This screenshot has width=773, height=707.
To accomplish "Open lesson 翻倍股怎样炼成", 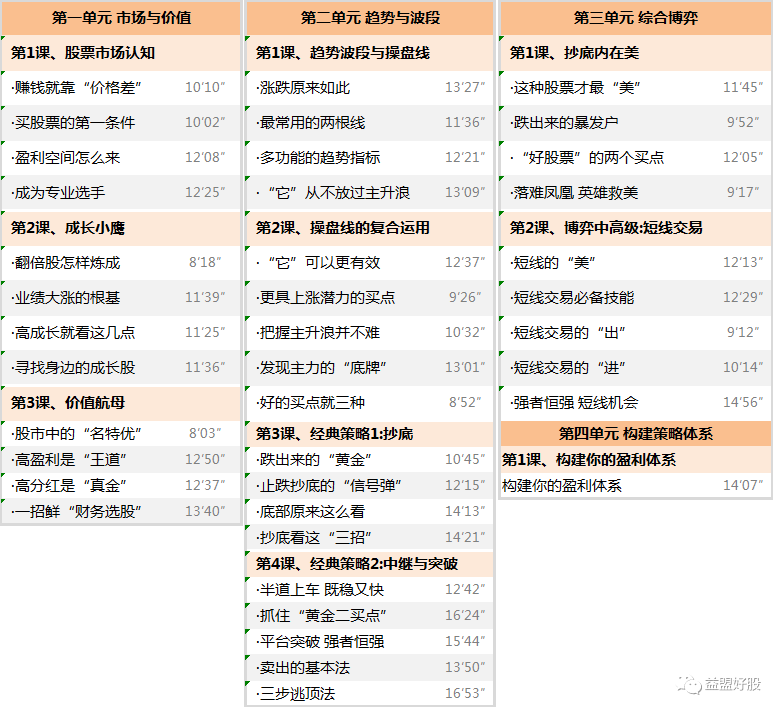I will 66,263.
